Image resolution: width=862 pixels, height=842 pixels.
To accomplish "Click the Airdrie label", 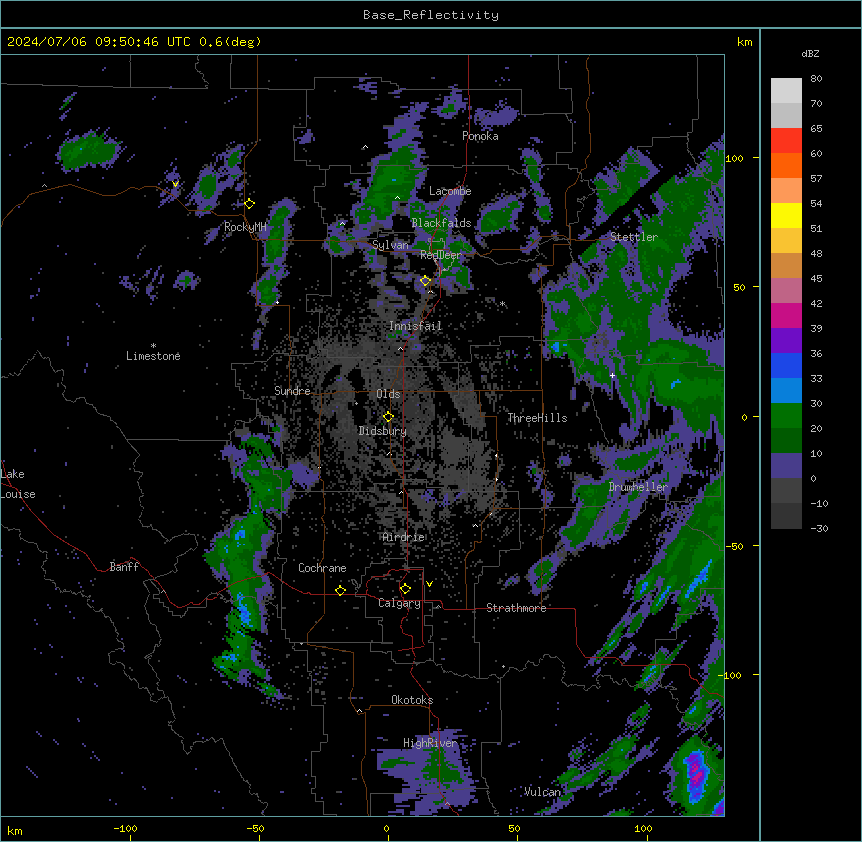I will pos(404,537).
